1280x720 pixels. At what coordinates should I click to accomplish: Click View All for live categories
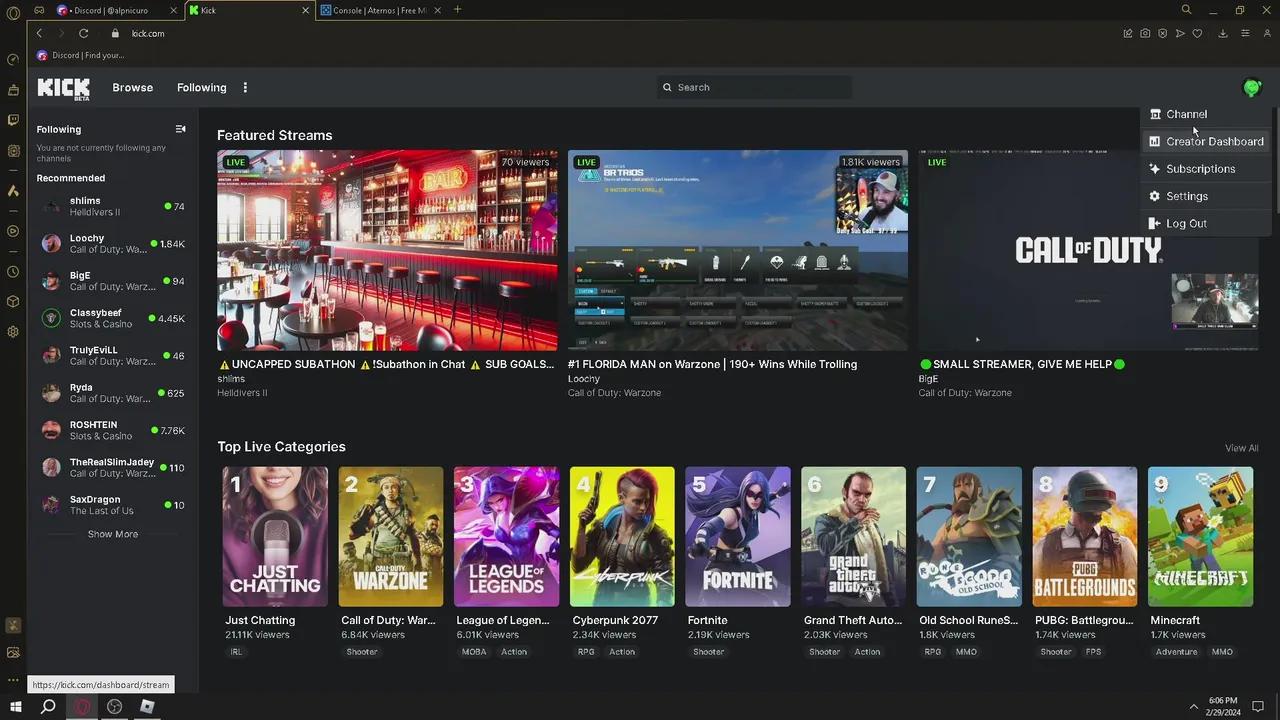[1242, 448]
